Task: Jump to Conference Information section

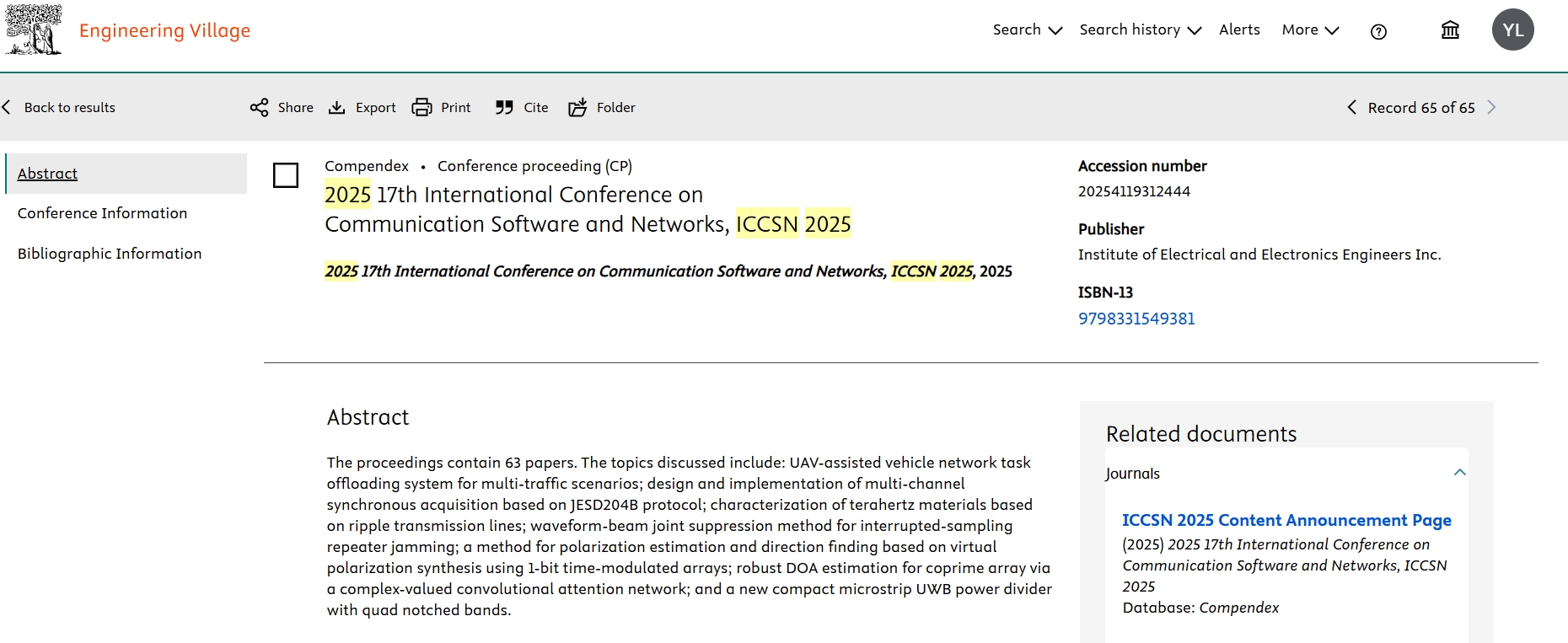Action: click(102, 214)
